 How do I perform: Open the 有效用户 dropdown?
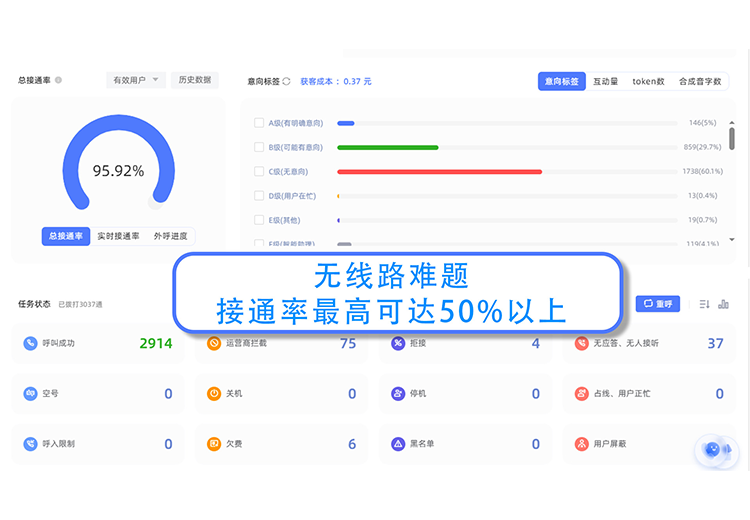click(x=136, y=80)
